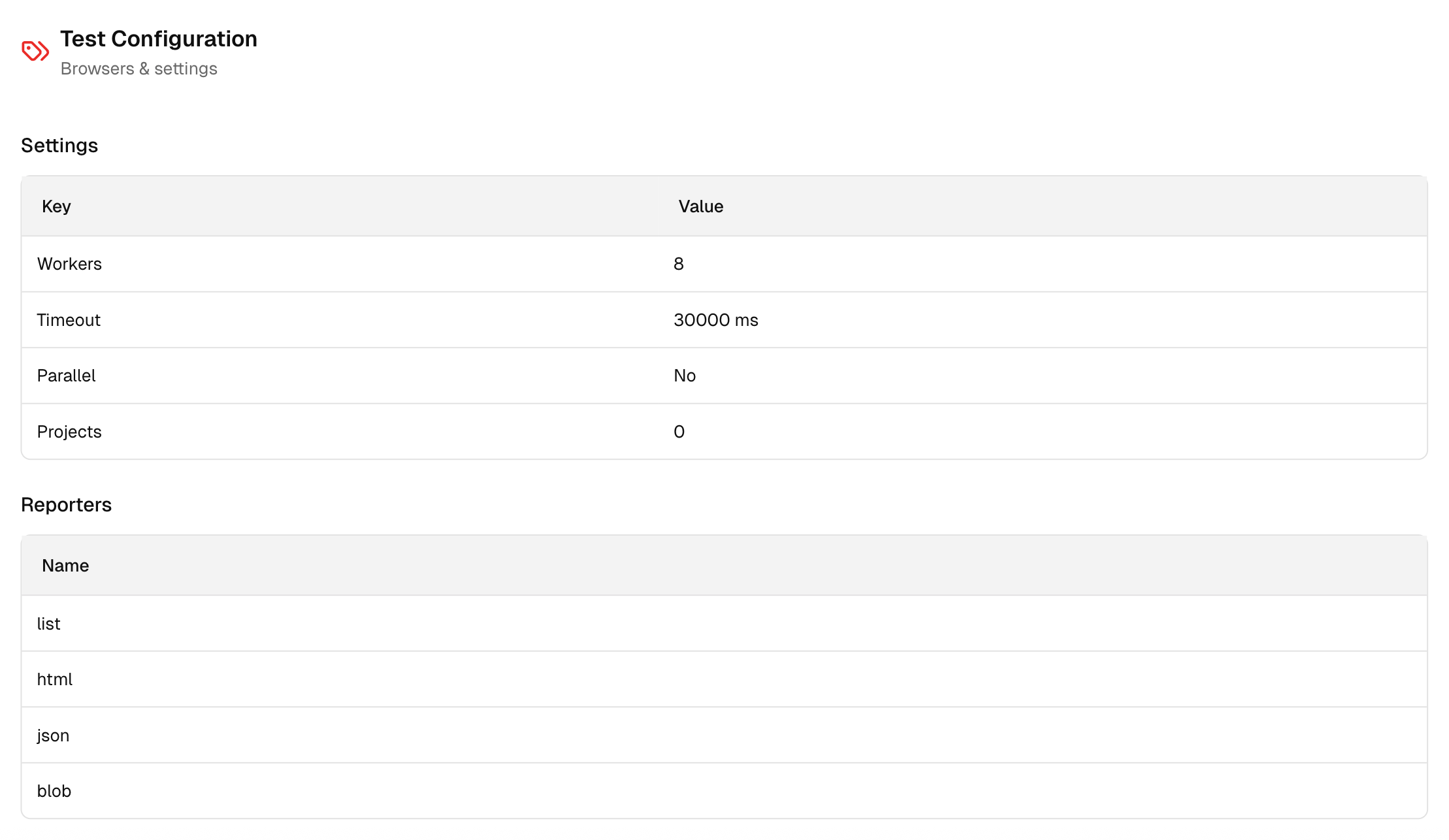Click the 'Browsers & settings' subtitle
Image resolution: width=1449 pixels, height=840 pixels.
[138, 69]
